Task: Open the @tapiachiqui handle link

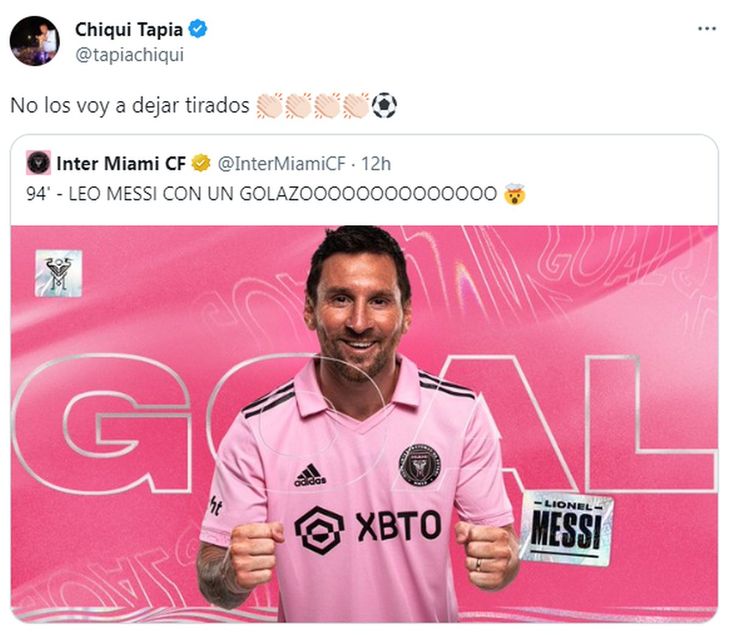Action: coord(129,55)
